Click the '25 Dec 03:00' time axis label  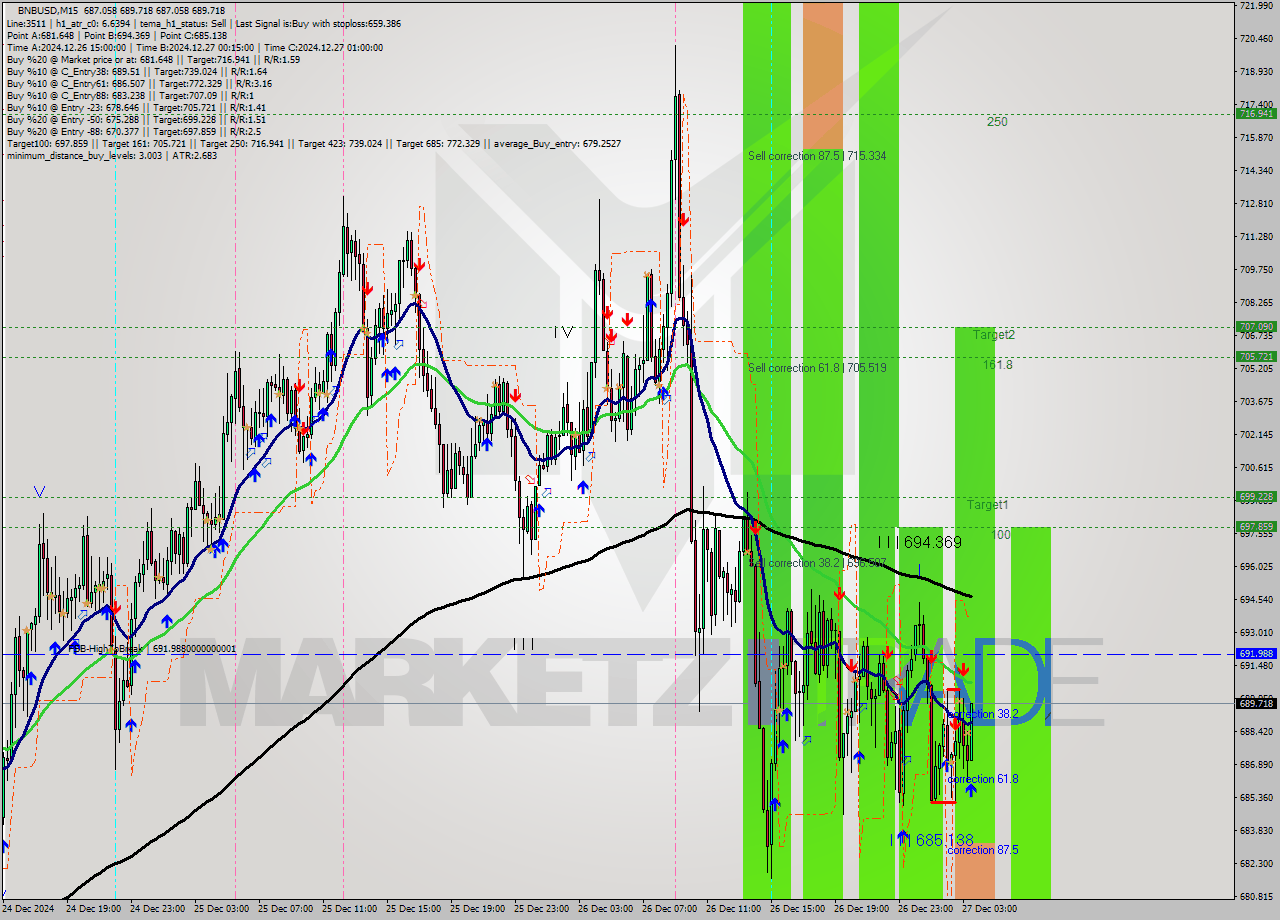(221, 910)
